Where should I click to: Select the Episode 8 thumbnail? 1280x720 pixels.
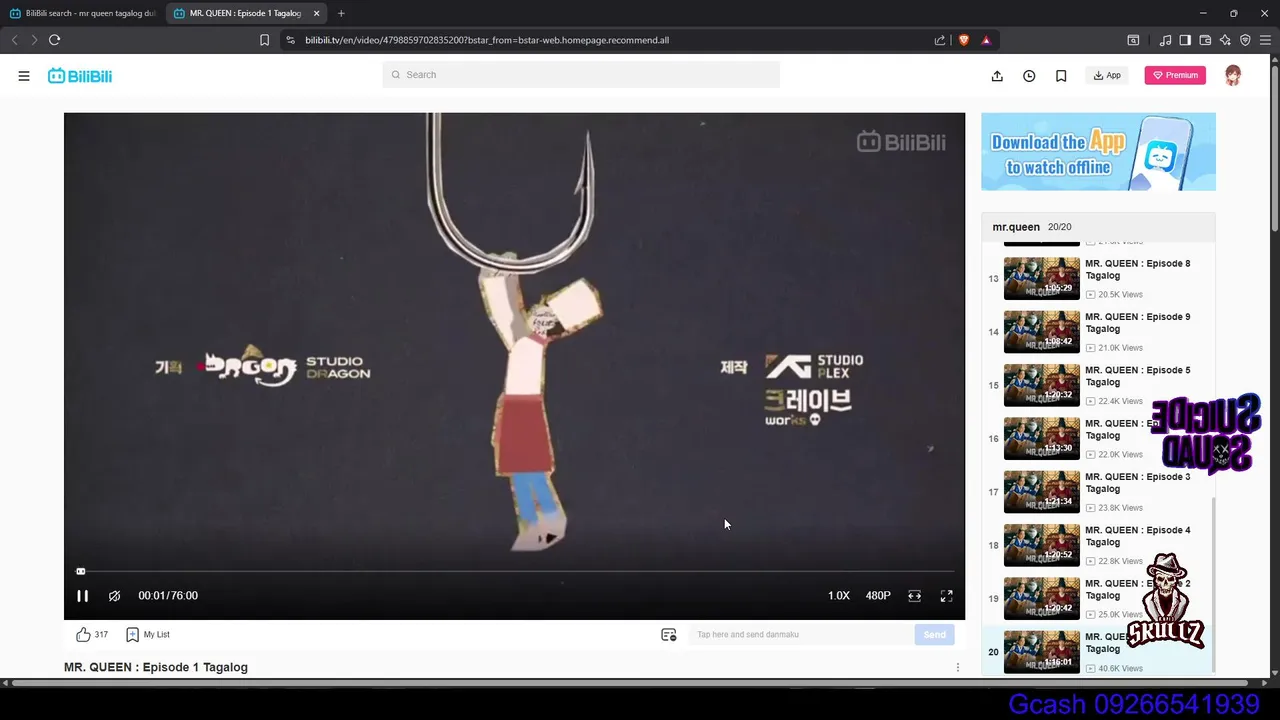pyautogui.click(x=1042, y=278)
